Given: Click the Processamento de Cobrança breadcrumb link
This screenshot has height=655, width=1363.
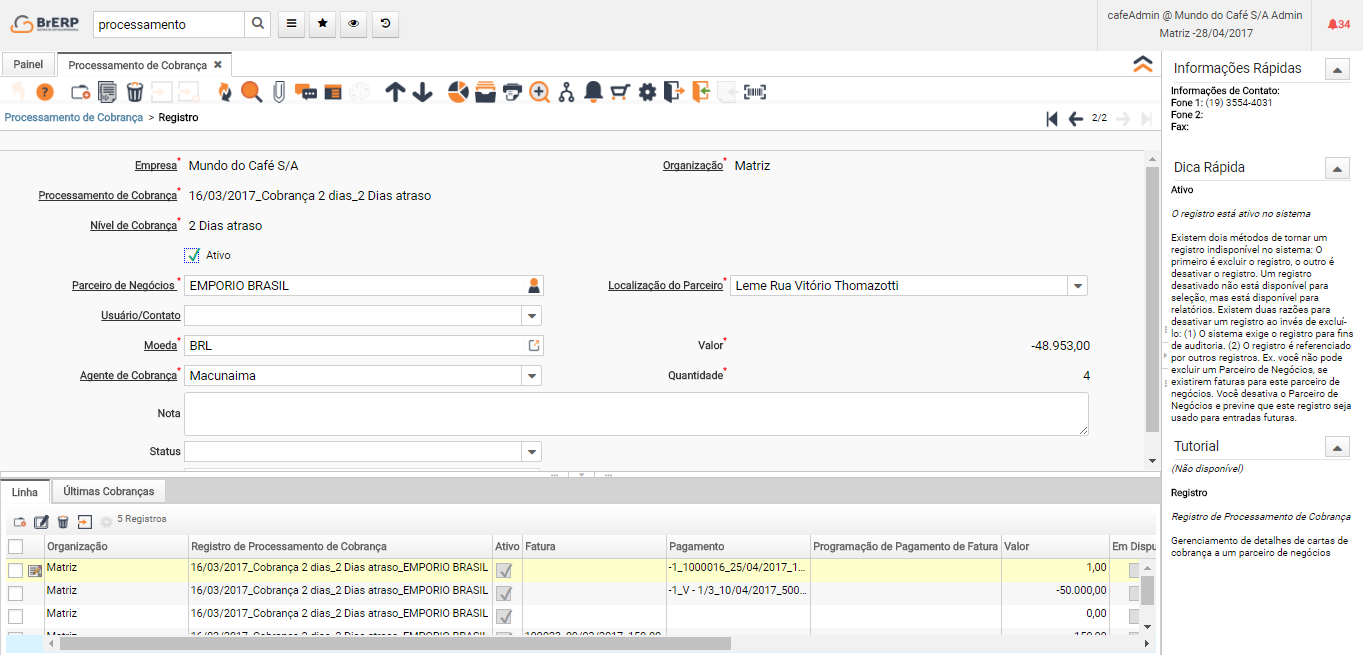Looking at the screenshot, I should [x=74, y=118].
